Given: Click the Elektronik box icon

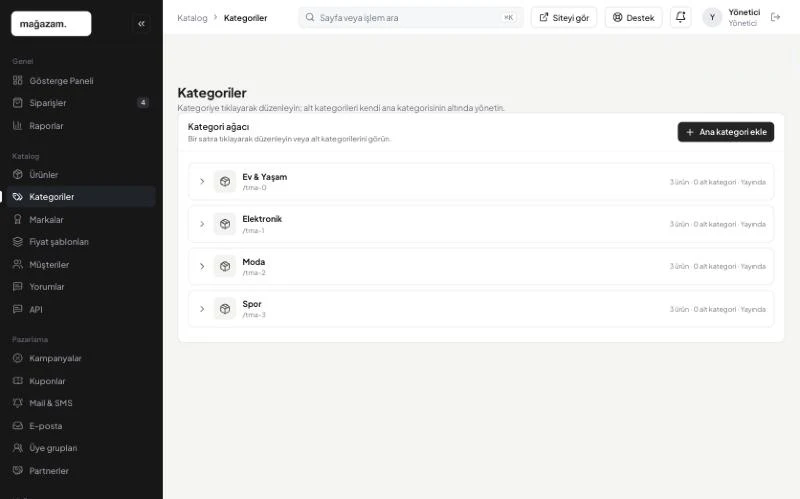Looking at the screenshot, I should point(224,224).
